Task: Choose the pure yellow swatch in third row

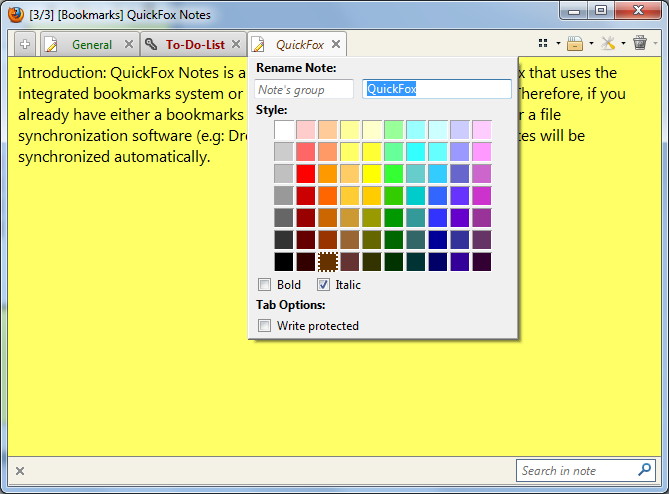Action: (372, 174)
